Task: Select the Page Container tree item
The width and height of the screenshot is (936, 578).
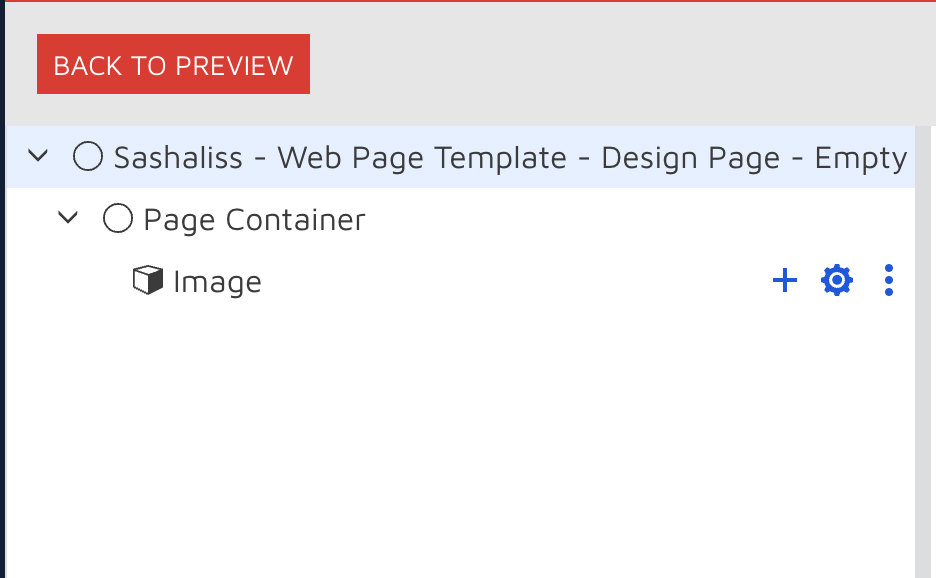Action: pyautogui.click(x=254, y=220)
